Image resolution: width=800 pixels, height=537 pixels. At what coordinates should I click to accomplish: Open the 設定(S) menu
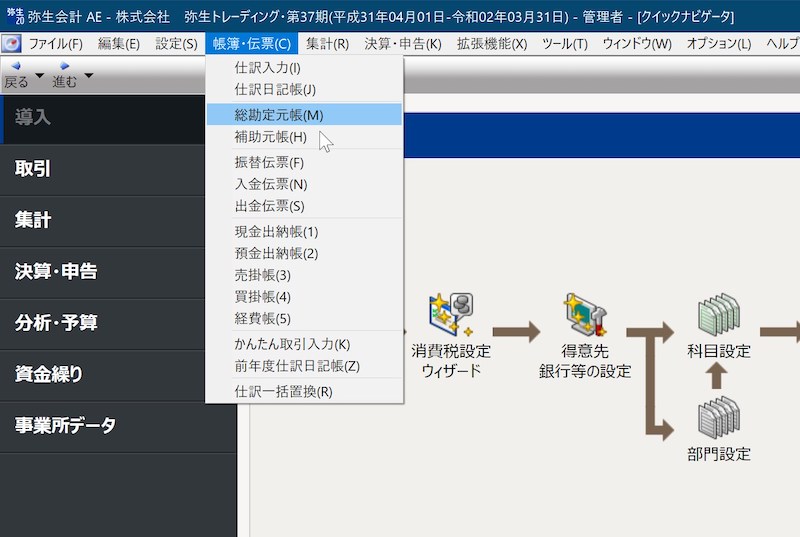point(176,44)
